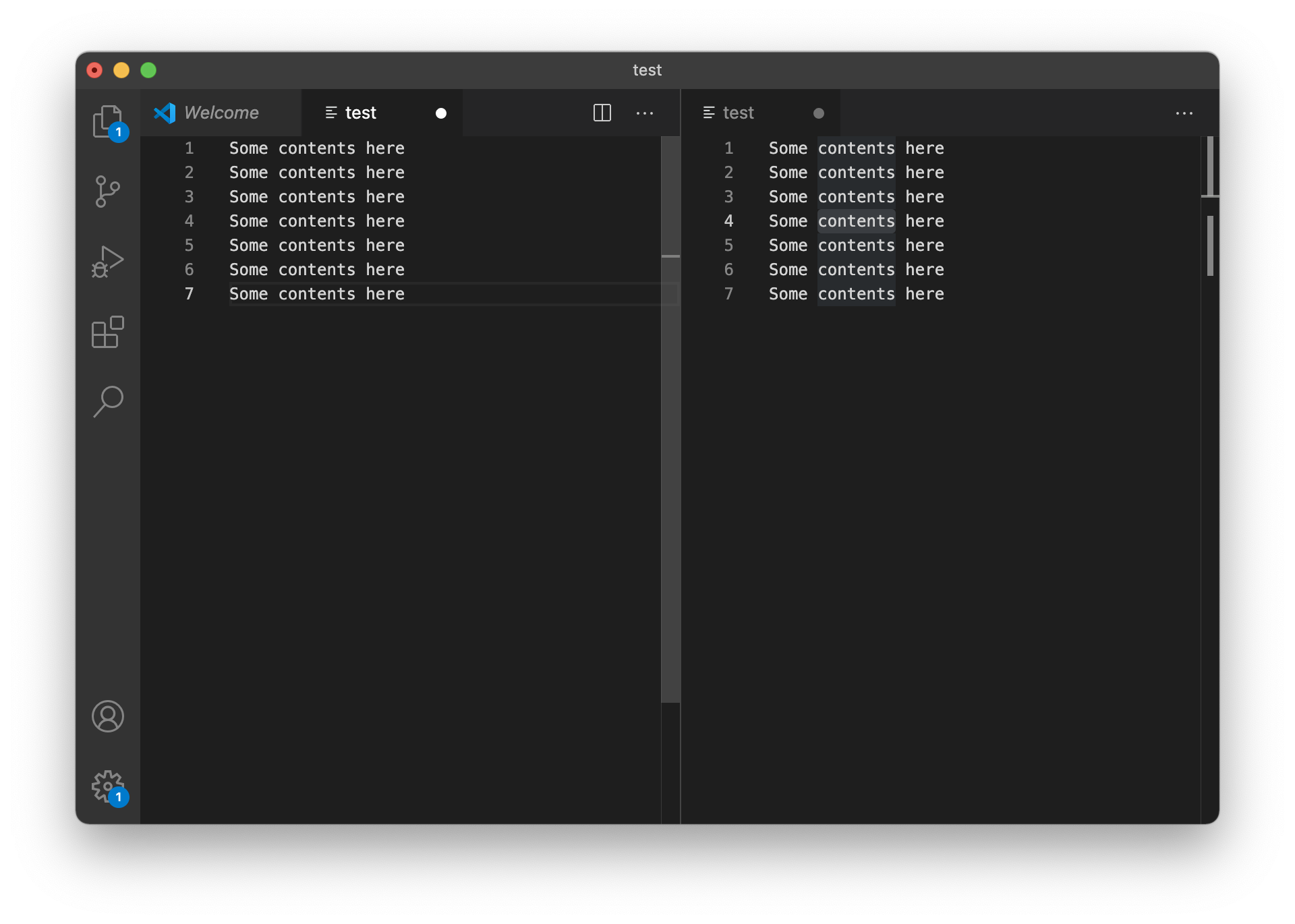Click the left editor's vertical scrollbar
This screenshot has width=1295, height=924.
point(670,420)
